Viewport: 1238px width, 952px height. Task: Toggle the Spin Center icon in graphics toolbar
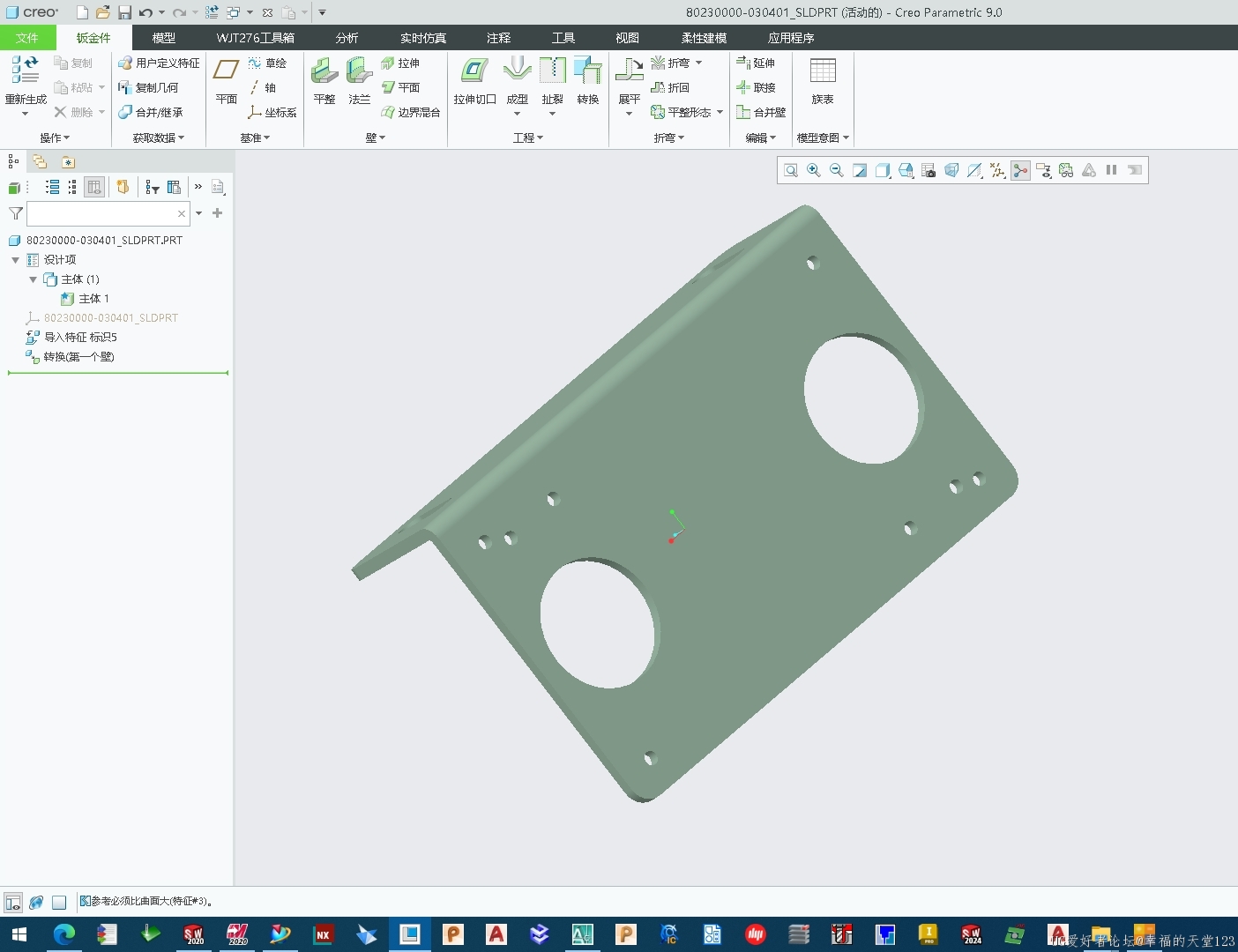pos(1020,170)
